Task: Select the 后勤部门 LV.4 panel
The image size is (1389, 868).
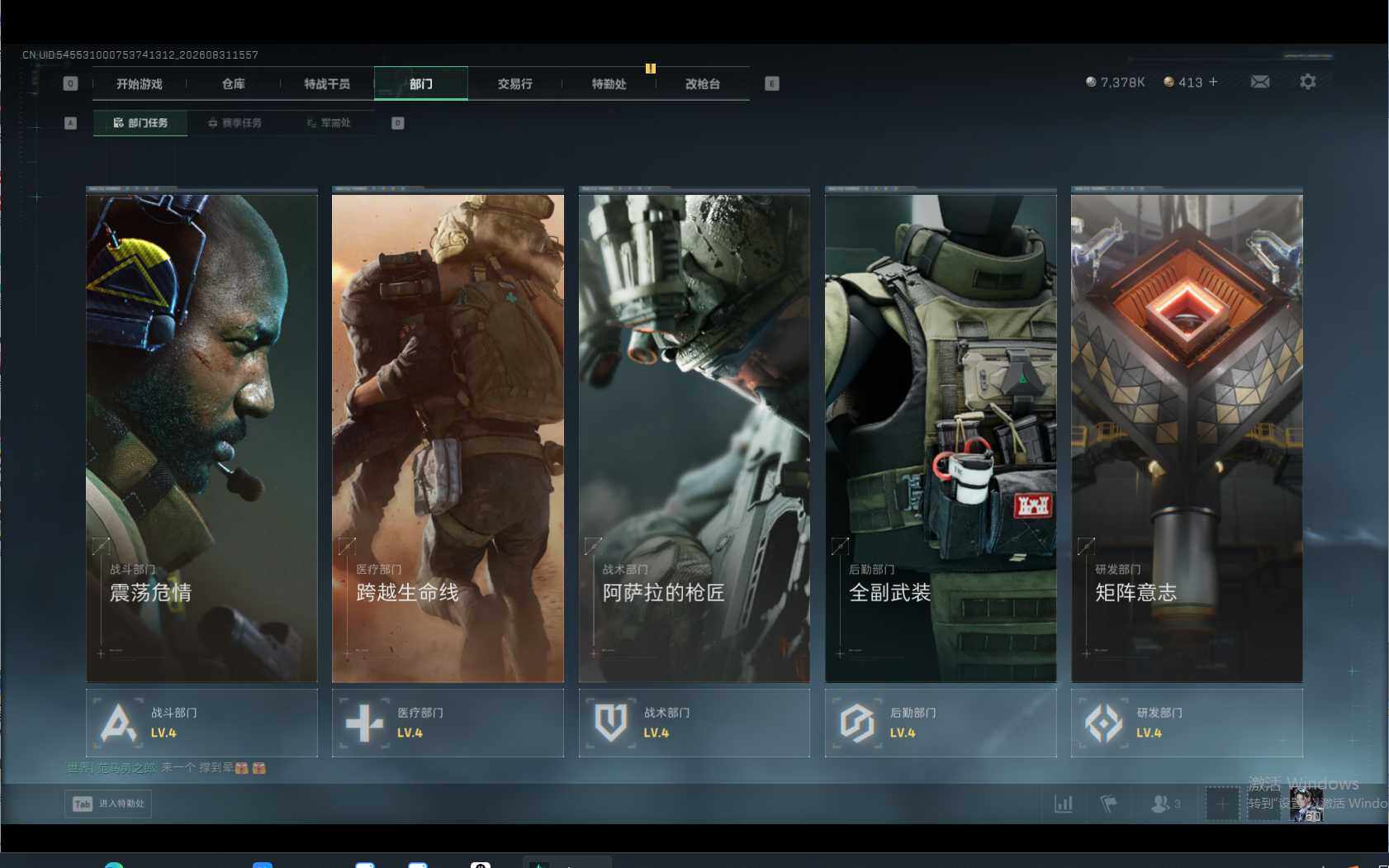Action: tap(941, 723)
